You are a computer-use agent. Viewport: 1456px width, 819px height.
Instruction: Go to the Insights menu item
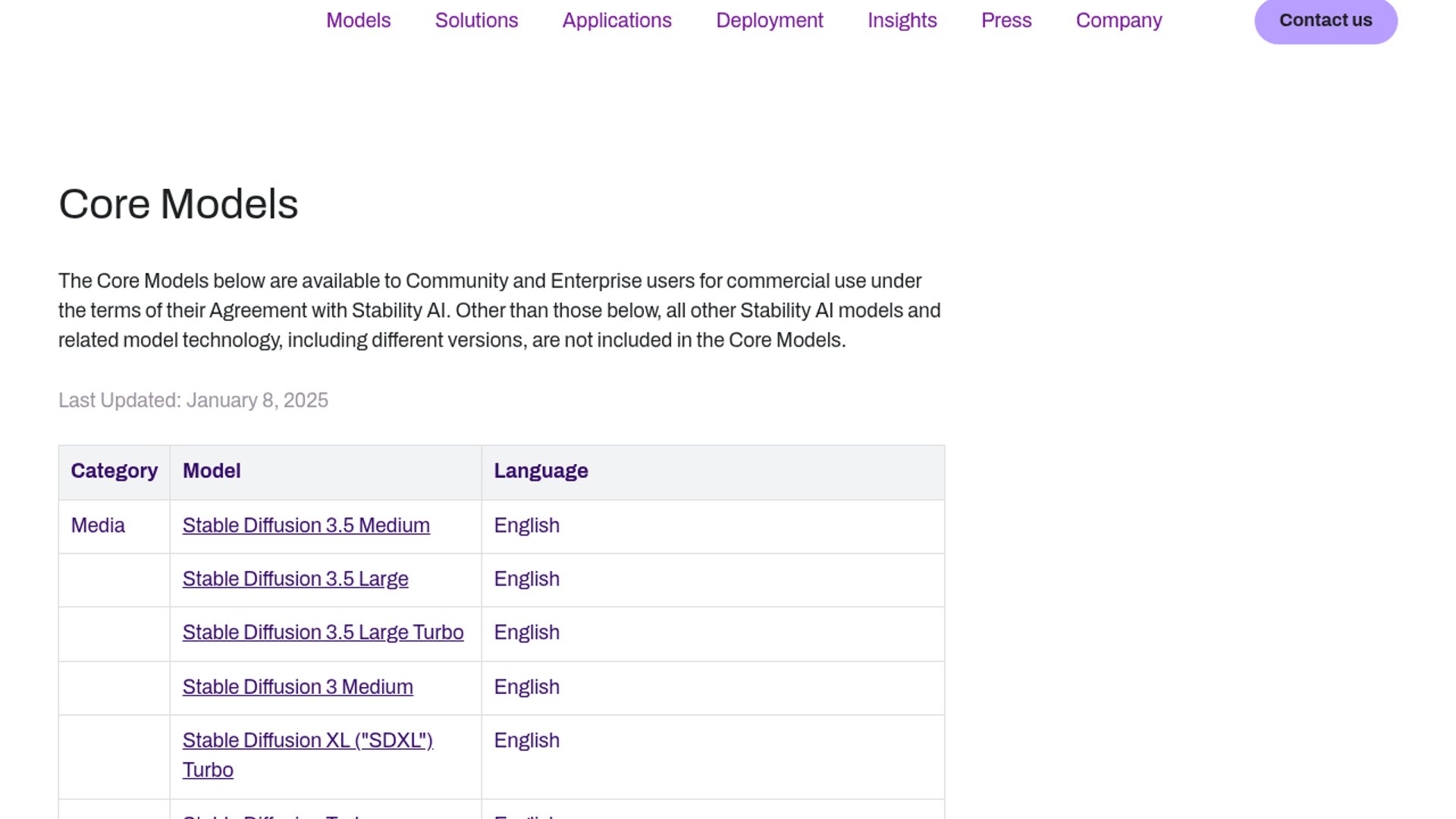(x=902, y=20)
